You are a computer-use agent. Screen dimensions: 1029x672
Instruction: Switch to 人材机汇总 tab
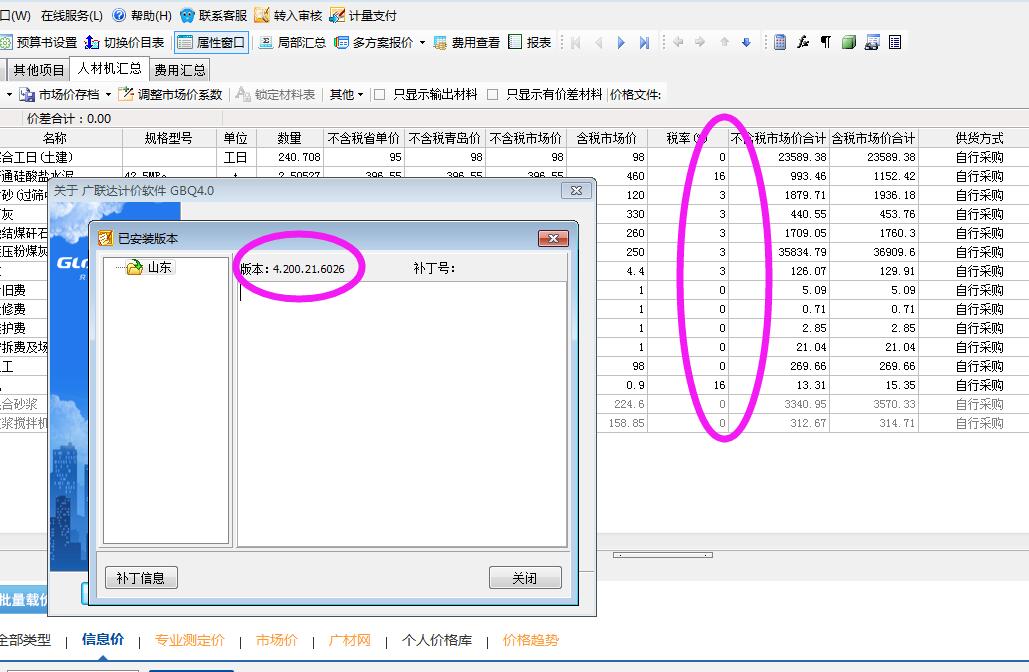point(110,68)
